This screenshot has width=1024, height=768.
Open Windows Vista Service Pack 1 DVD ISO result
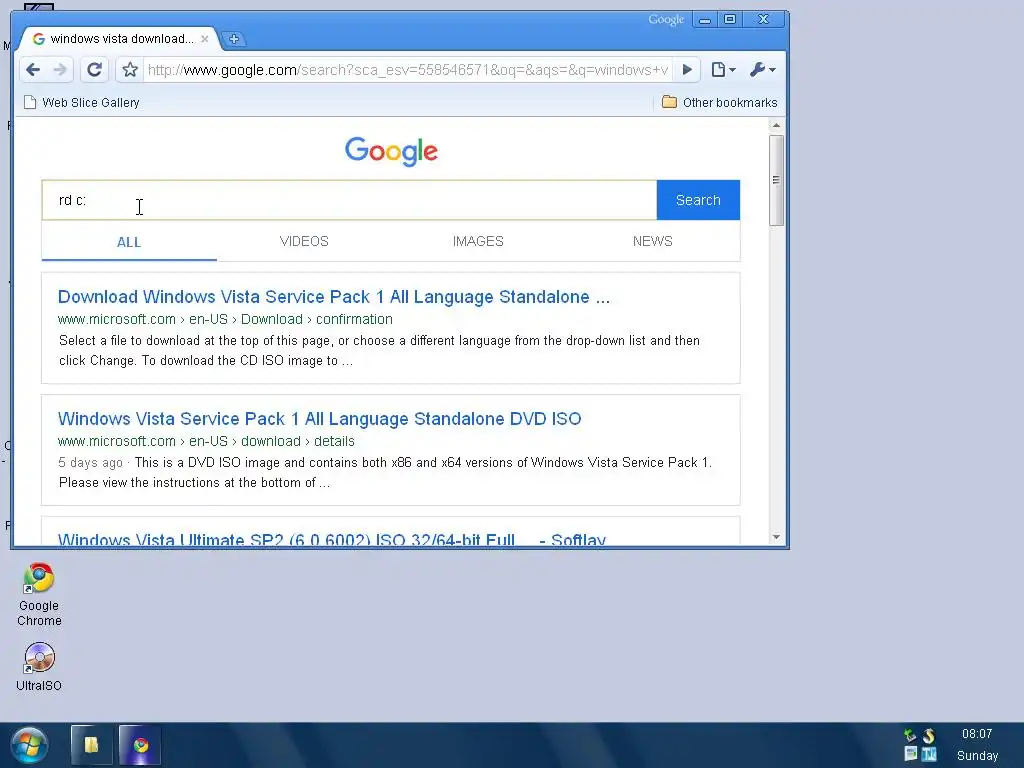(x=319, y=419)
